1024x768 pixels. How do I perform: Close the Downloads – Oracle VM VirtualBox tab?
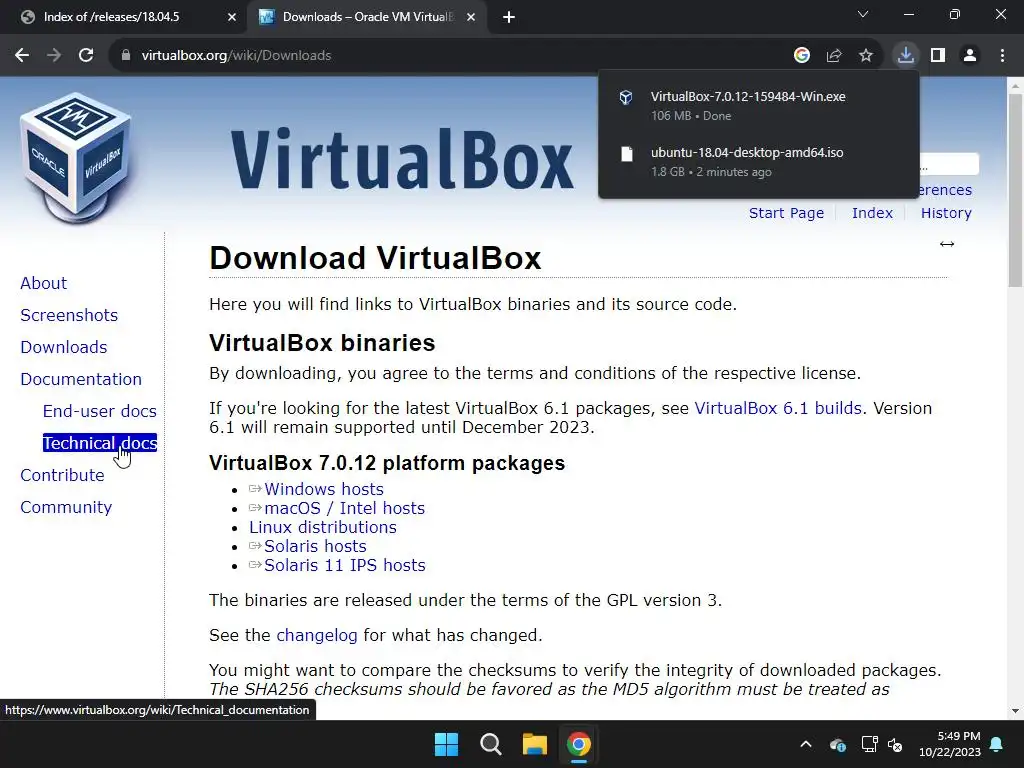tap(471, 18)
